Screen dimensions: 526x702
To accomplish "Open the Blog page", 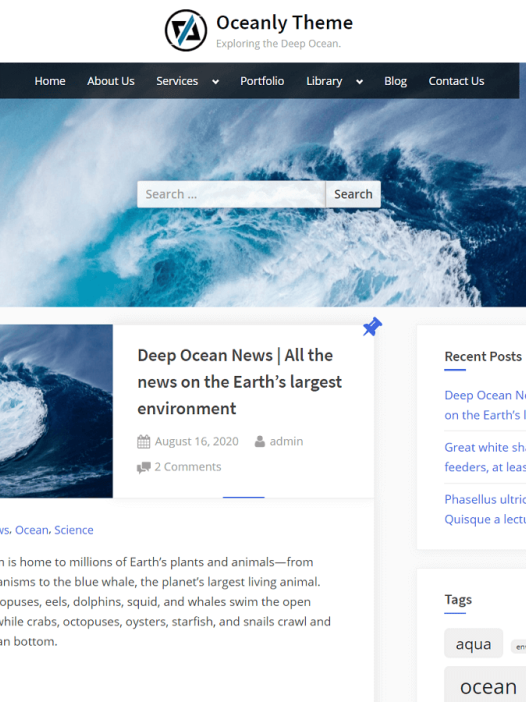I will 395,81.
